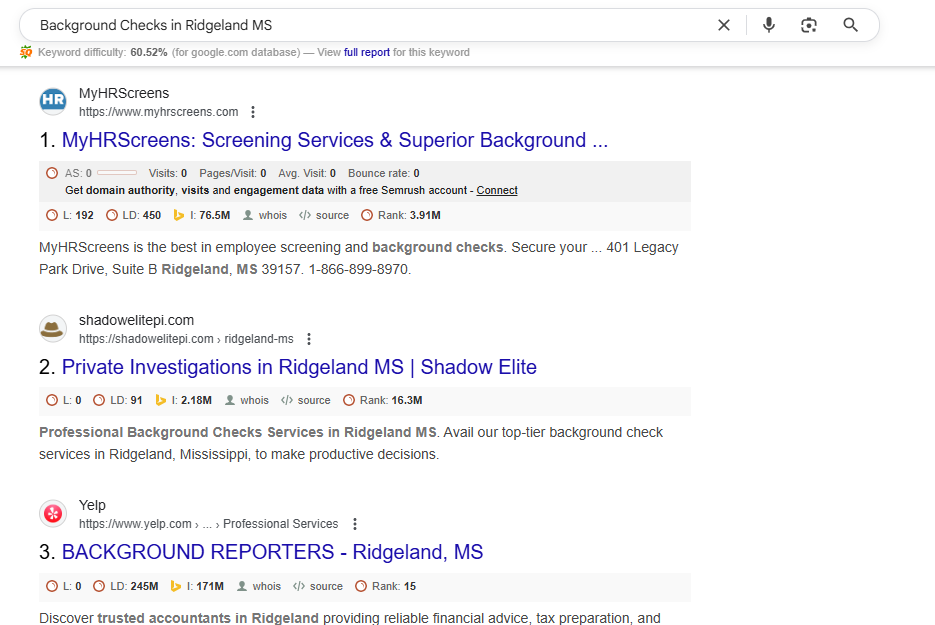Click Connect to link Semrush account
This screenshot has height=625, width=935.
497,190
